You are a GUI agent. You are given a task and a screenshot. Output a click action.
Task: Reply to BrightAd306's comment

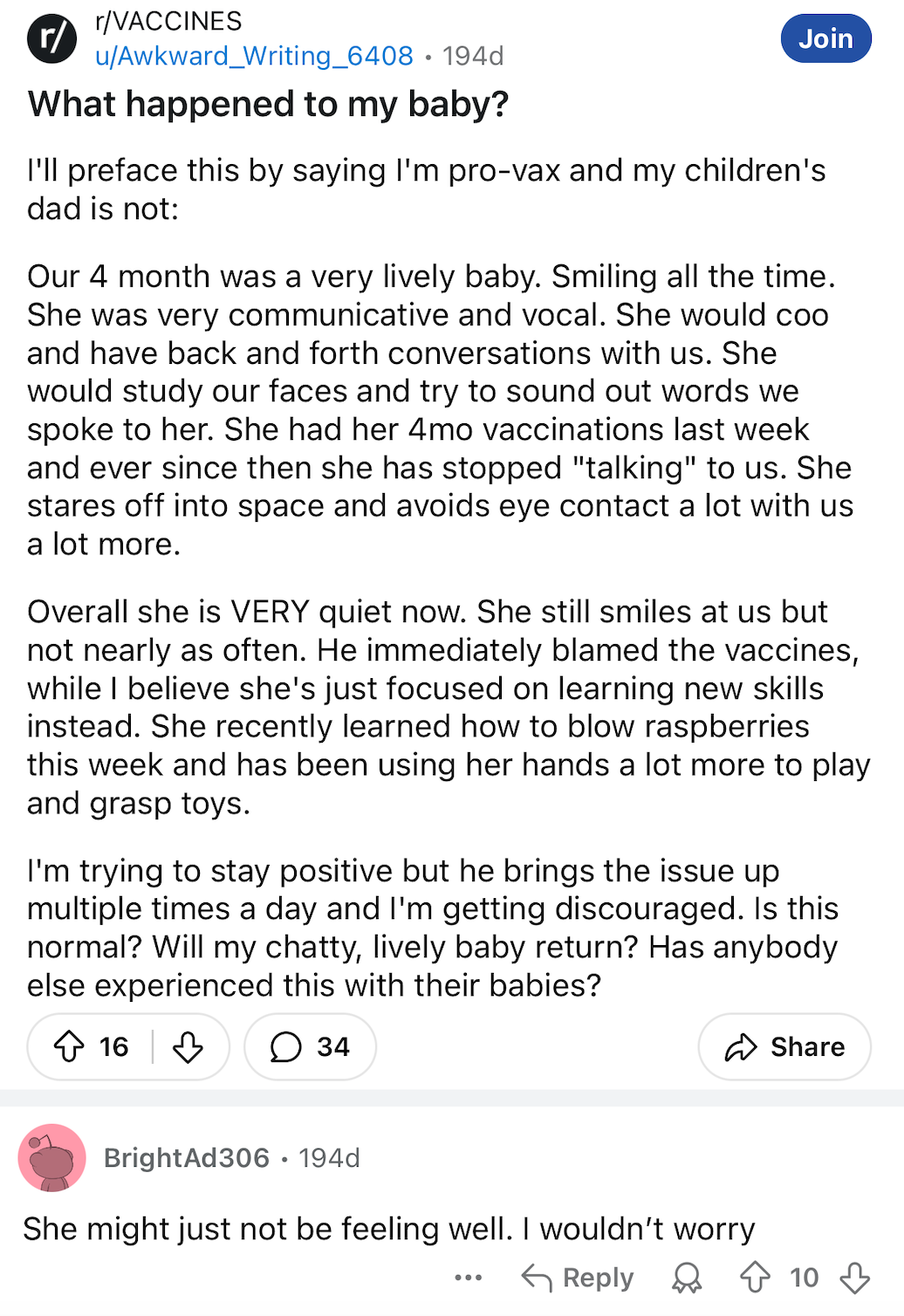[578, 1278]
